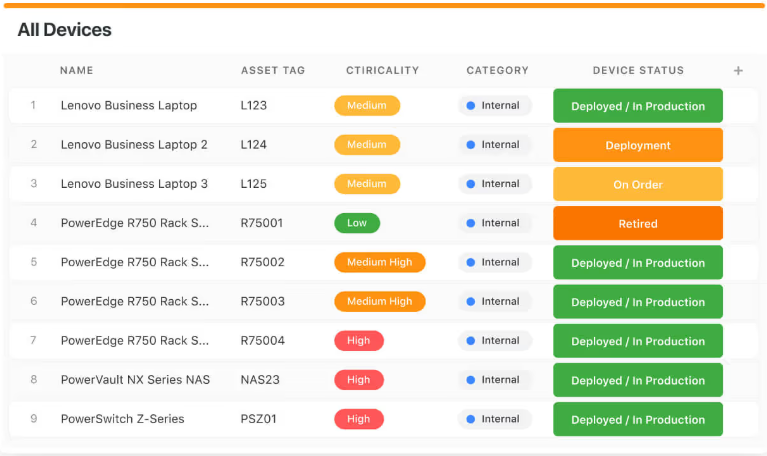Click the Device Status column header
This screenshot has height=456, width=767.
(637, 71)
